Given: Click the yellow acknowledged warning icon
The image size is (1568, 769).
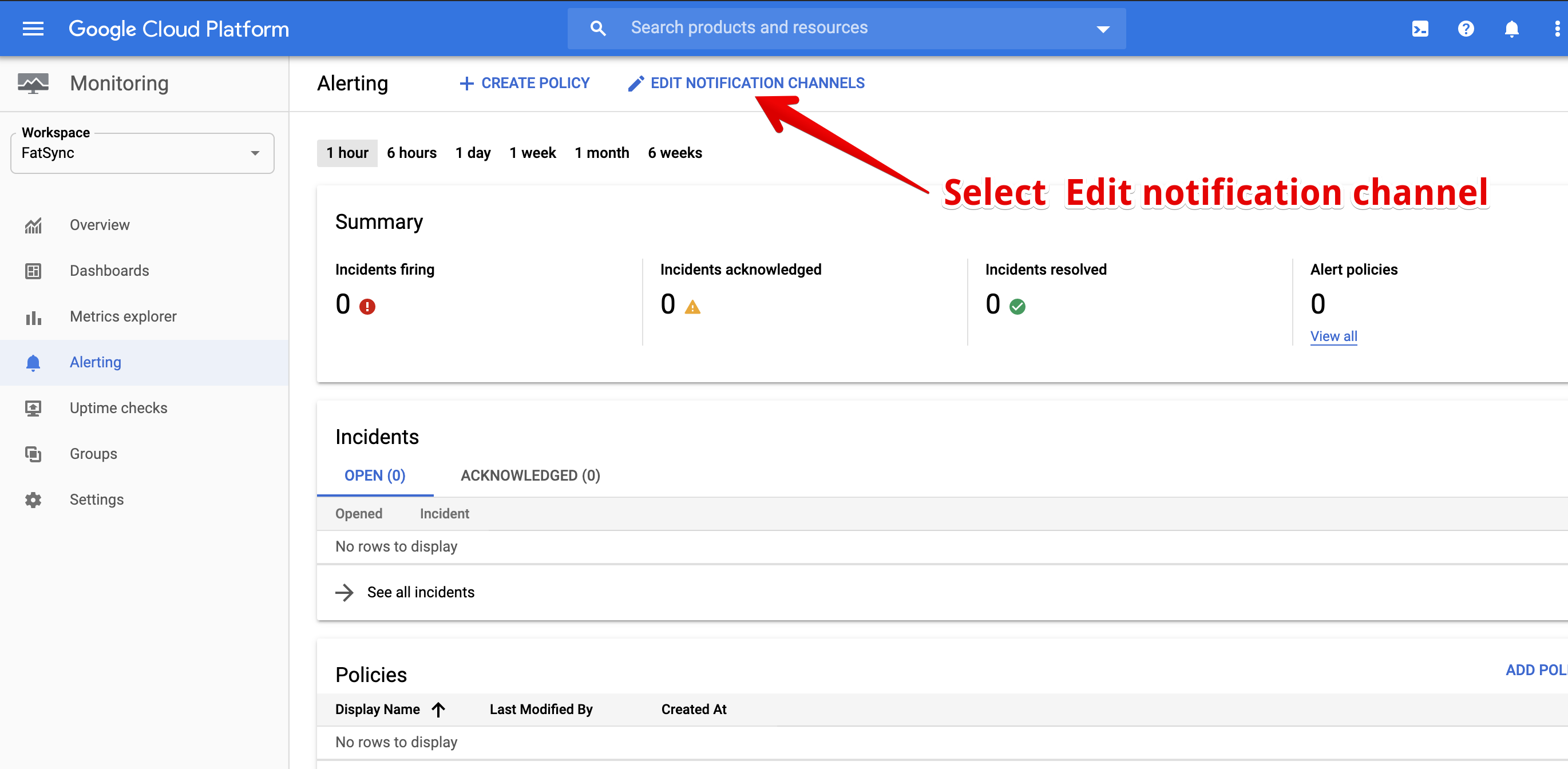Looking at the screenshot, I should (692, 306).
